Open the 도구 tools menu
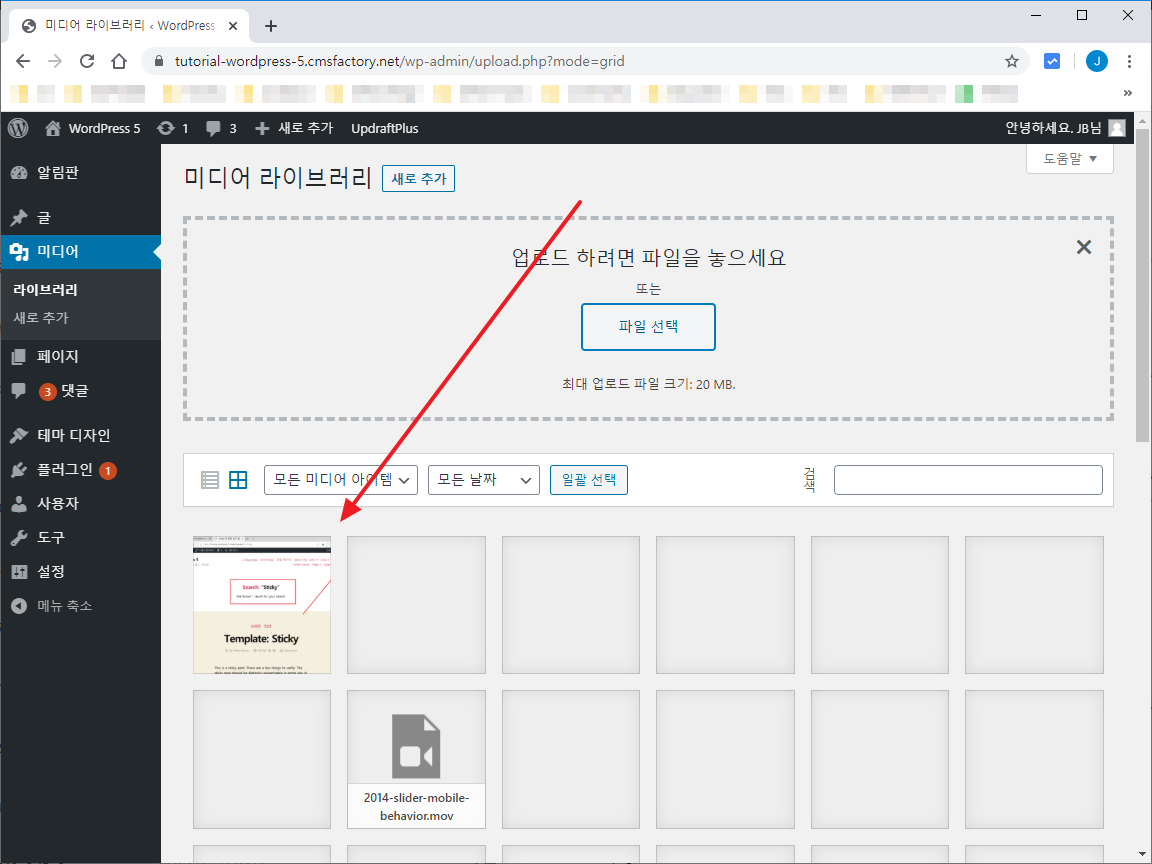This screenshot has height=864, width=1152. tap(80, 538)
